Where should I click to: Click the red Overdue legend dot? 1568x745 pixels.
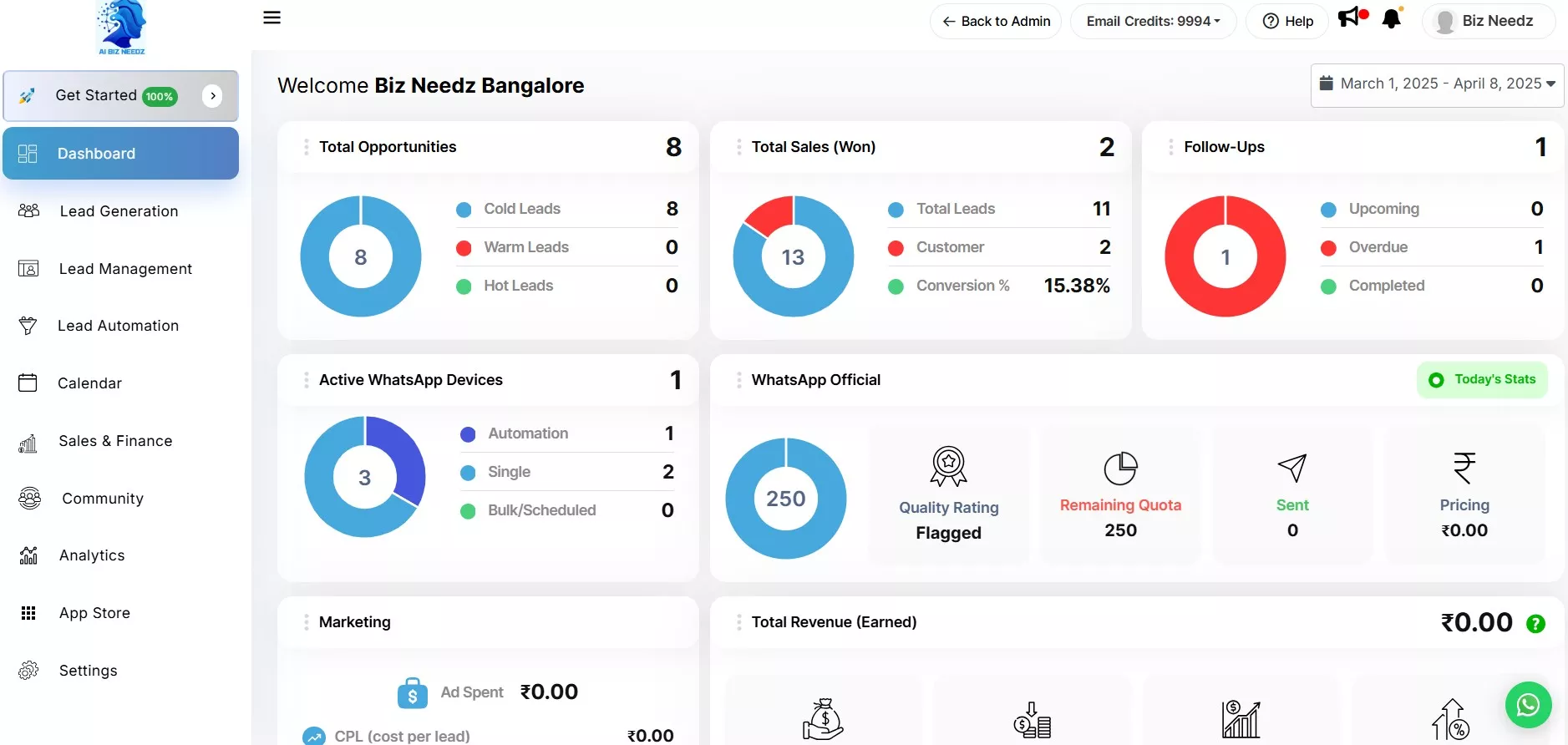point(1328,248)
